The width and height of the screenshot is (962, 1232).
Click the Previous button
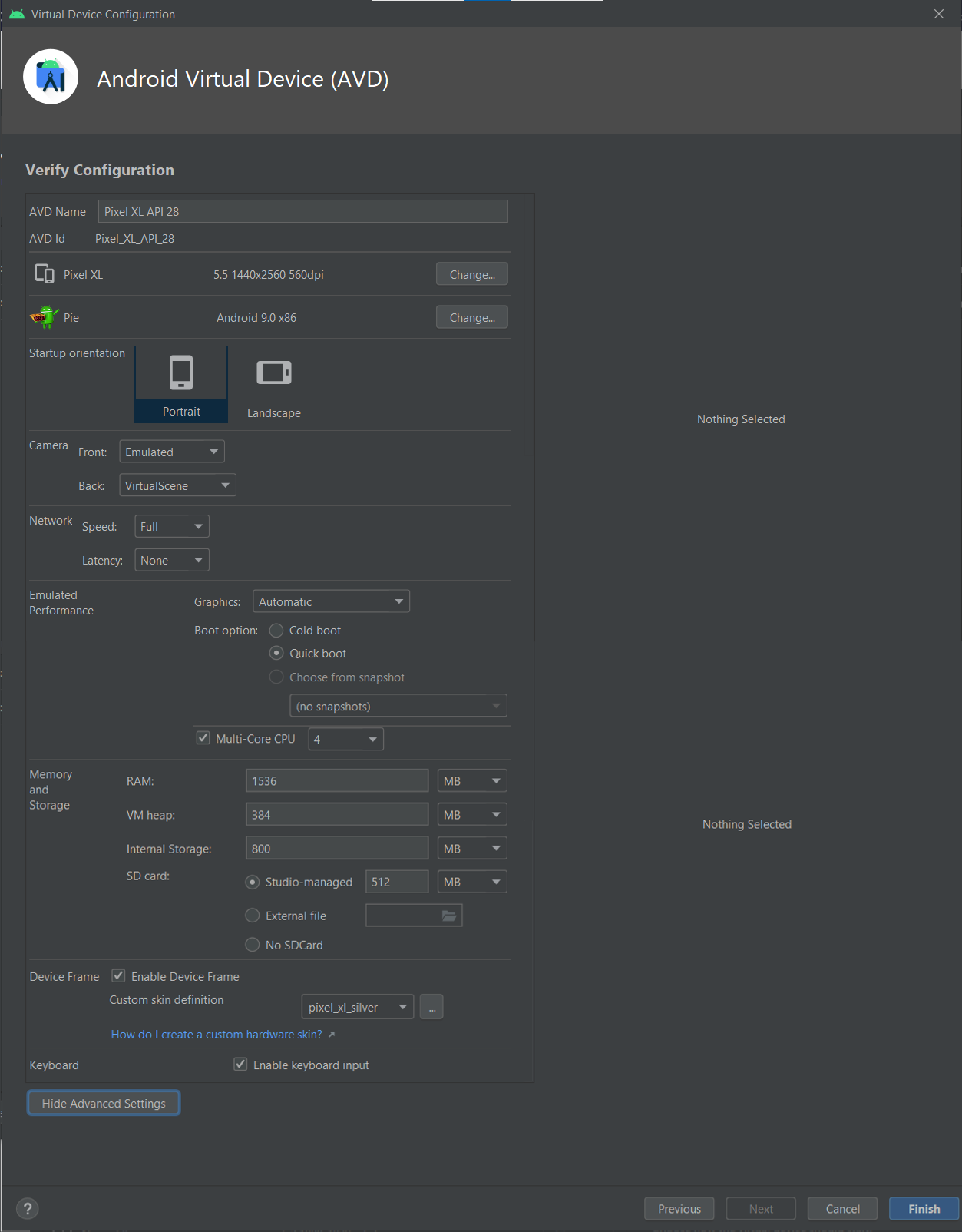pos(679,1208)
